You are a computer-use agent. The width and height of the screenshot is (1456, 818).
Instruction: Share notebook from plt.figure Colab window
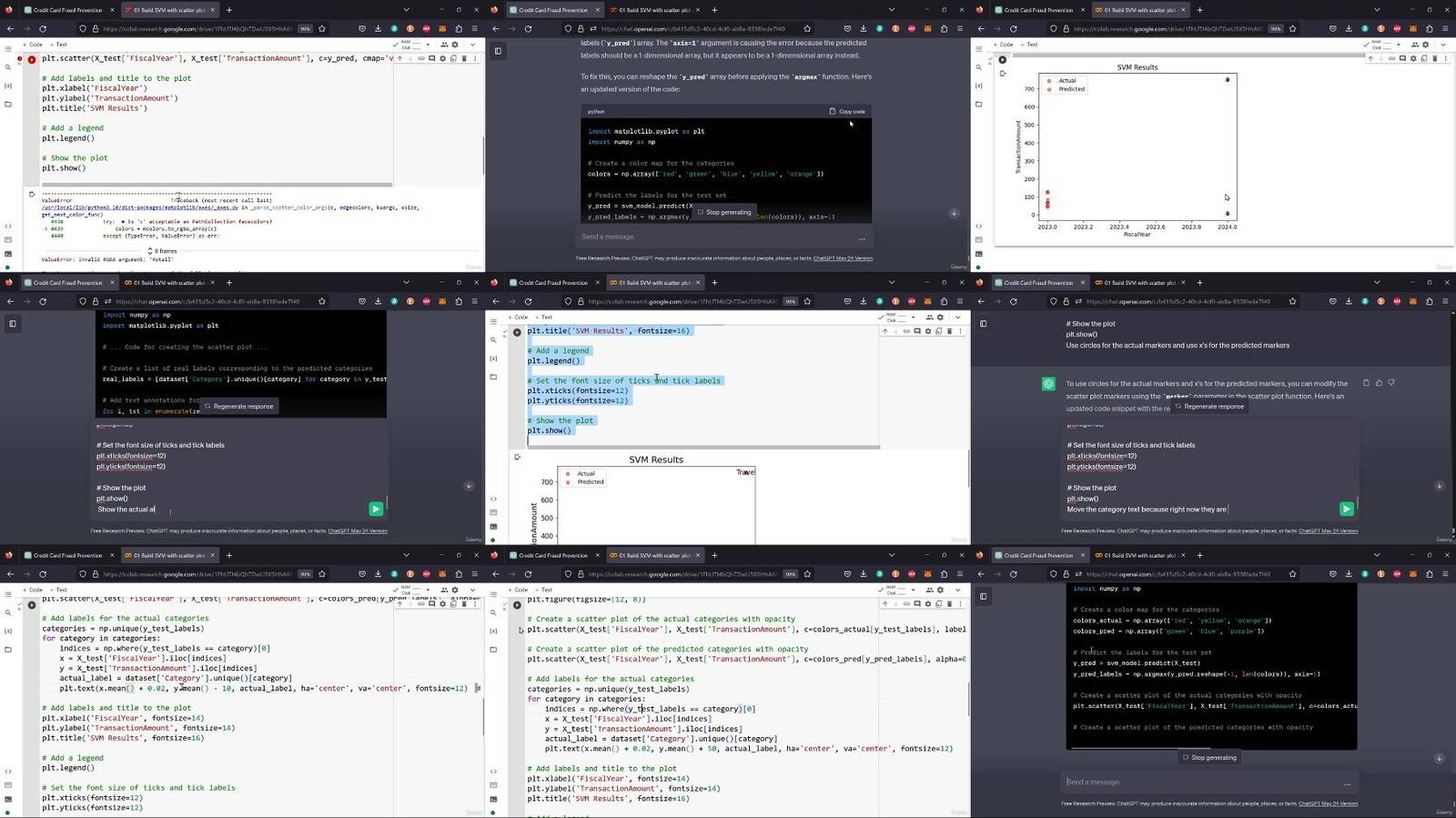pyautogui.click(x=929, y=590)
